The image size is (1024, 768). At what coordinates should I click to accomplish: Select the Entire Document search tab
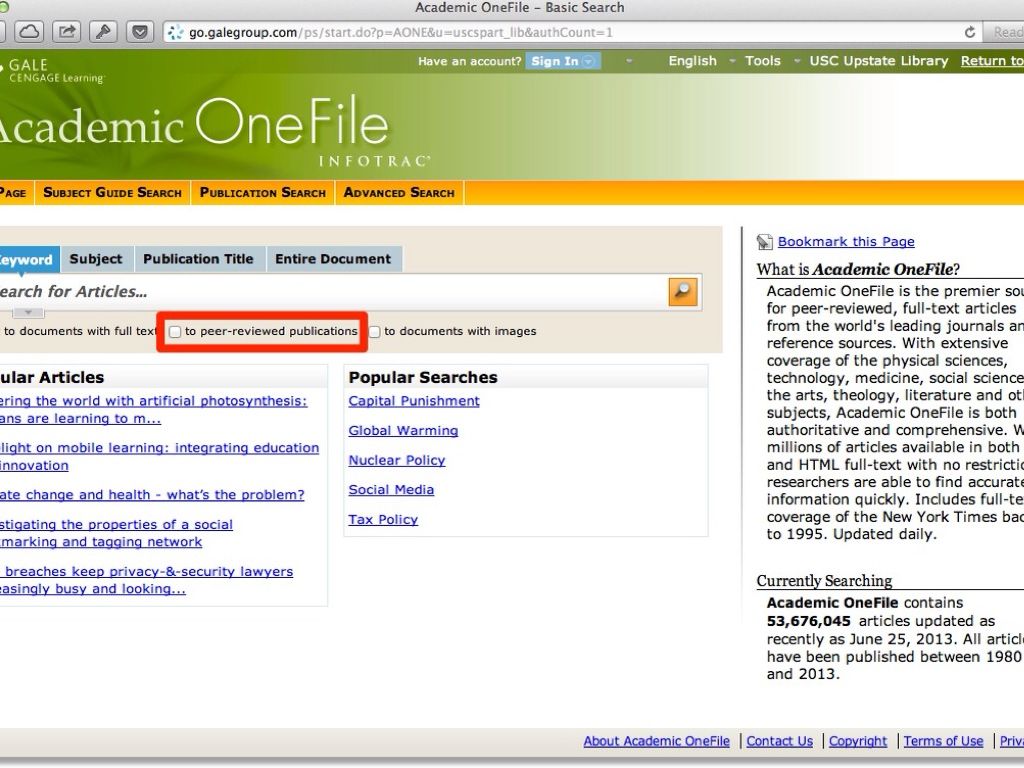pyautogui.click(x=333, y=259)
